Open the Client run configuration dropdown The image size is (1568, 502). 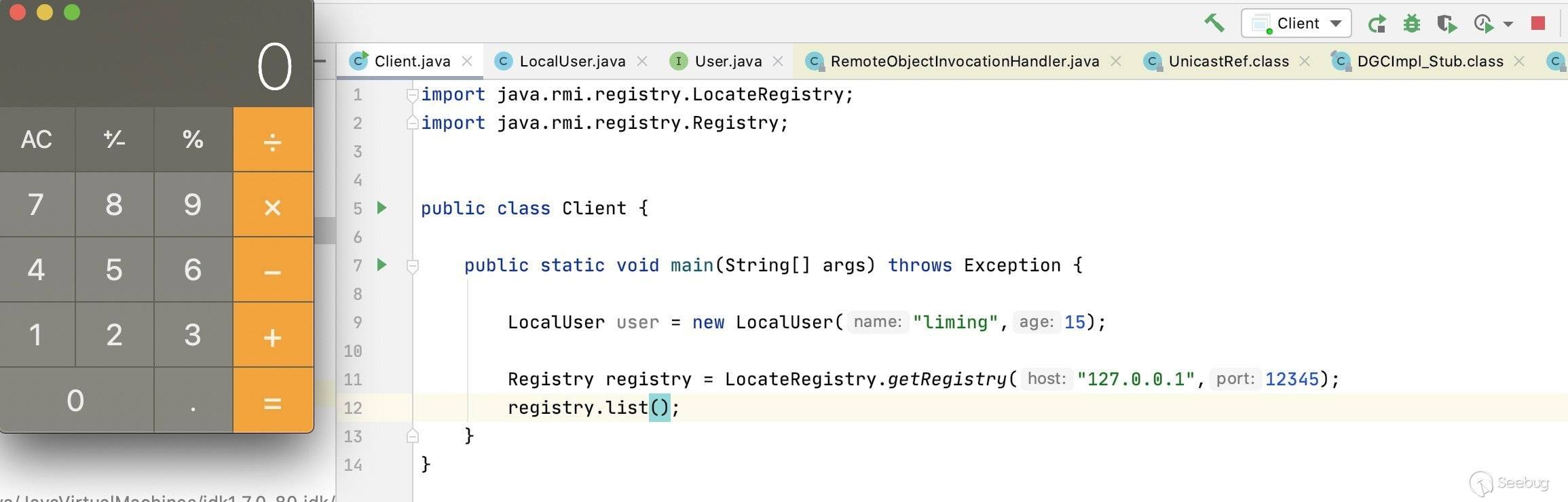(x=1296, y=23)
